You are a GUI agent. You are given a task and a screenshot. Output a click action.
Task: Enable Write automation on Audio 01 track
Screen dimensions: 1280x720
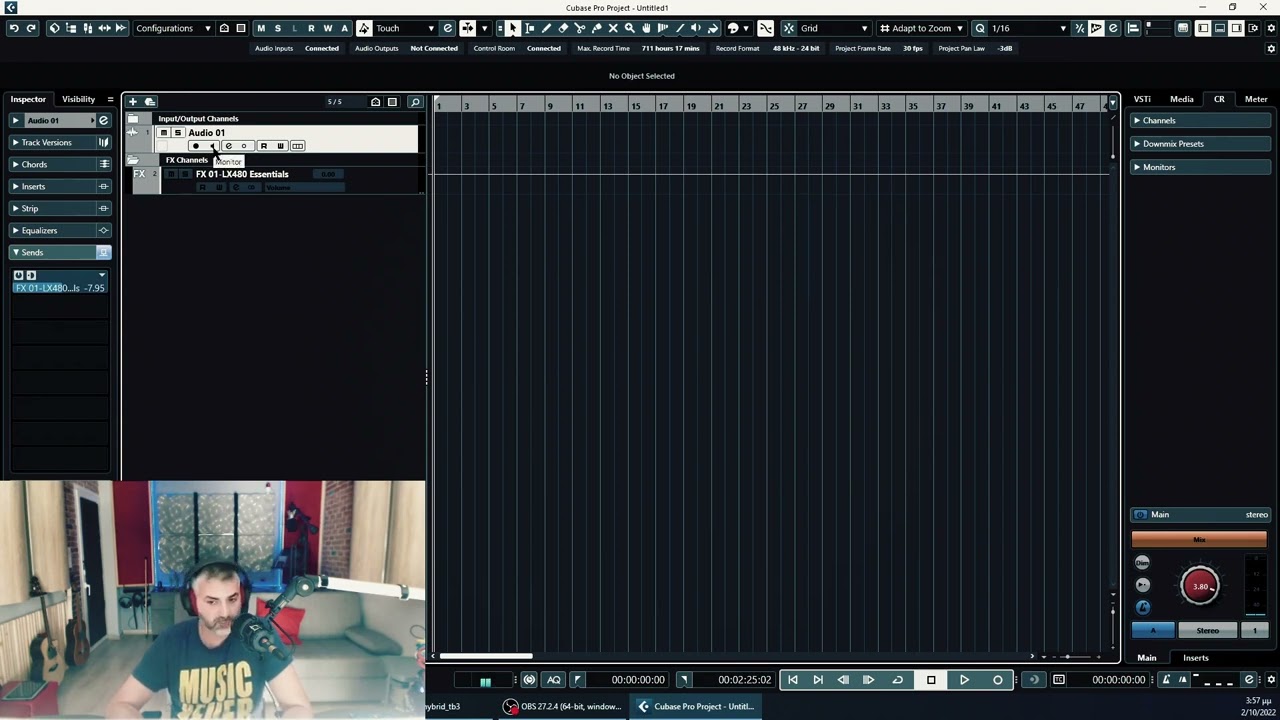point(280,146)
